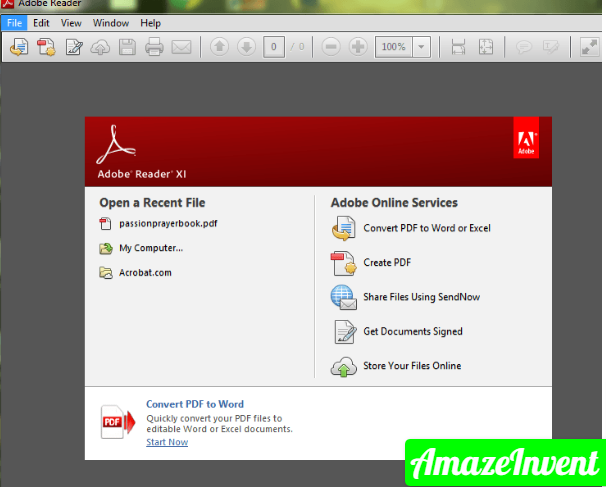Viewport: 606px width, 487px height.
Task: Click the Create PDF toolbar icon
Action: pos(46,47)
